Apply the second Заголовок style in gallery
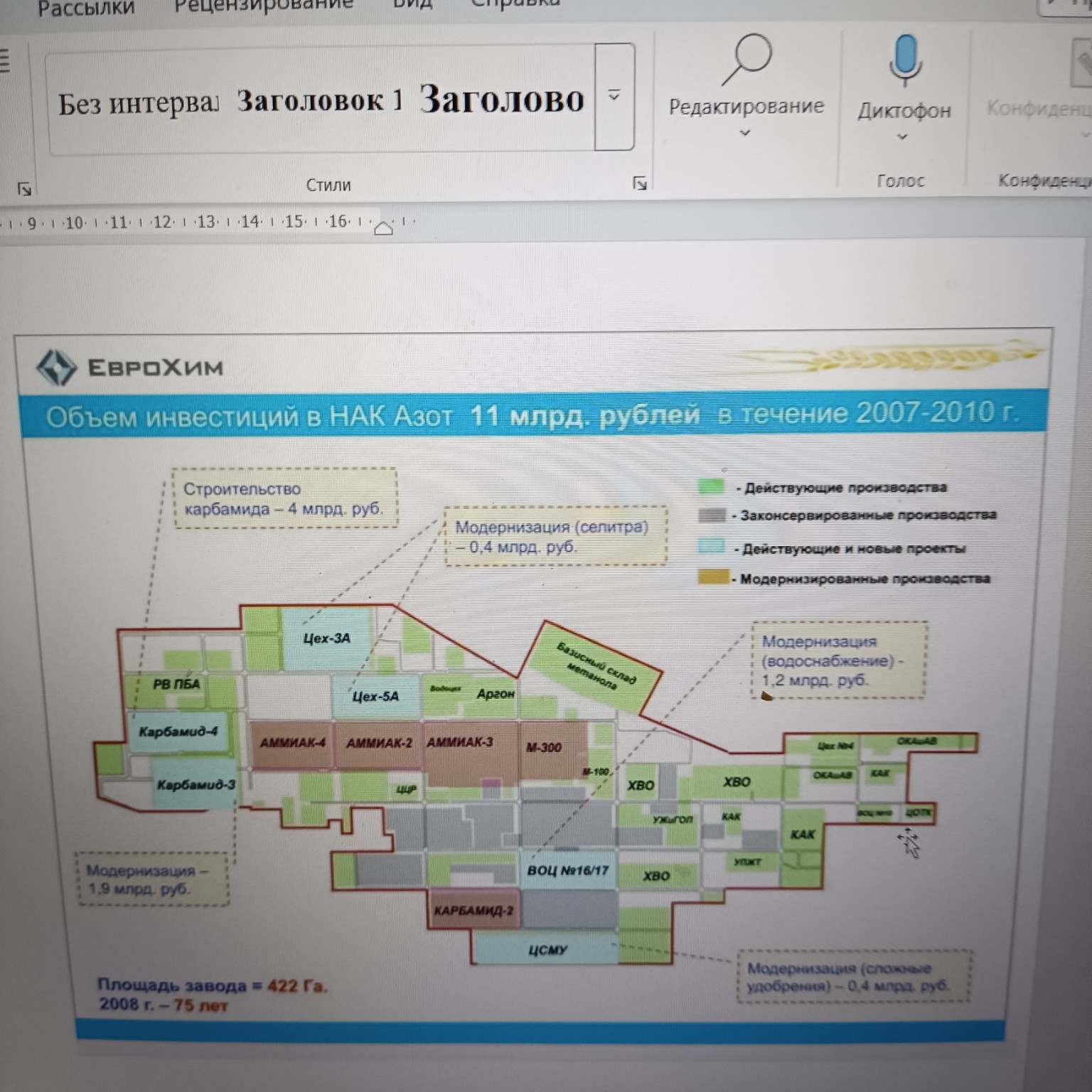 coord(502,100)
